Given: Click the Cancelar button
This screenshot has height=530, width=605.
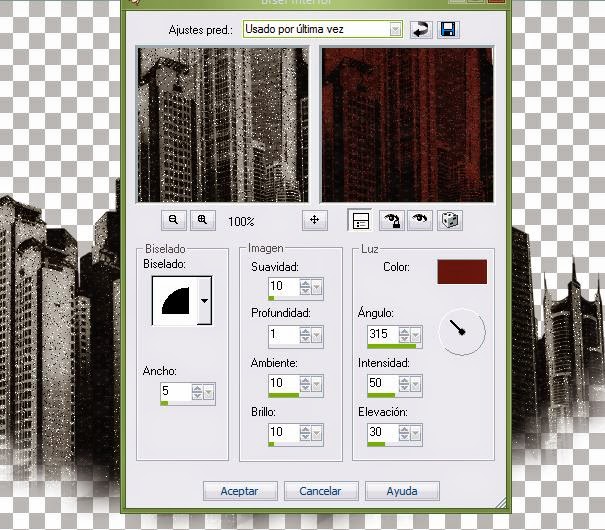Looking at the screenshot, I should pyautogui.click(x=321, y=491).
